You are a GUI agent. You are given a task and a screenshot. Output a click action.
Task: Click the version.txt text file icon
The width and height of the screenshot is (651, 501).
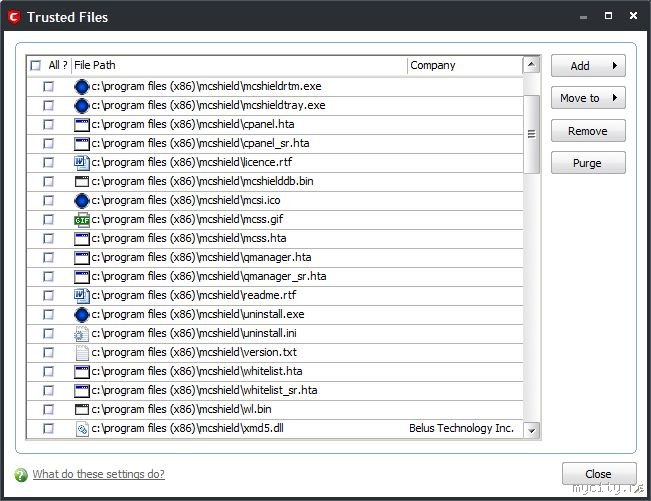pyautogui.click(x=82, y=353)
